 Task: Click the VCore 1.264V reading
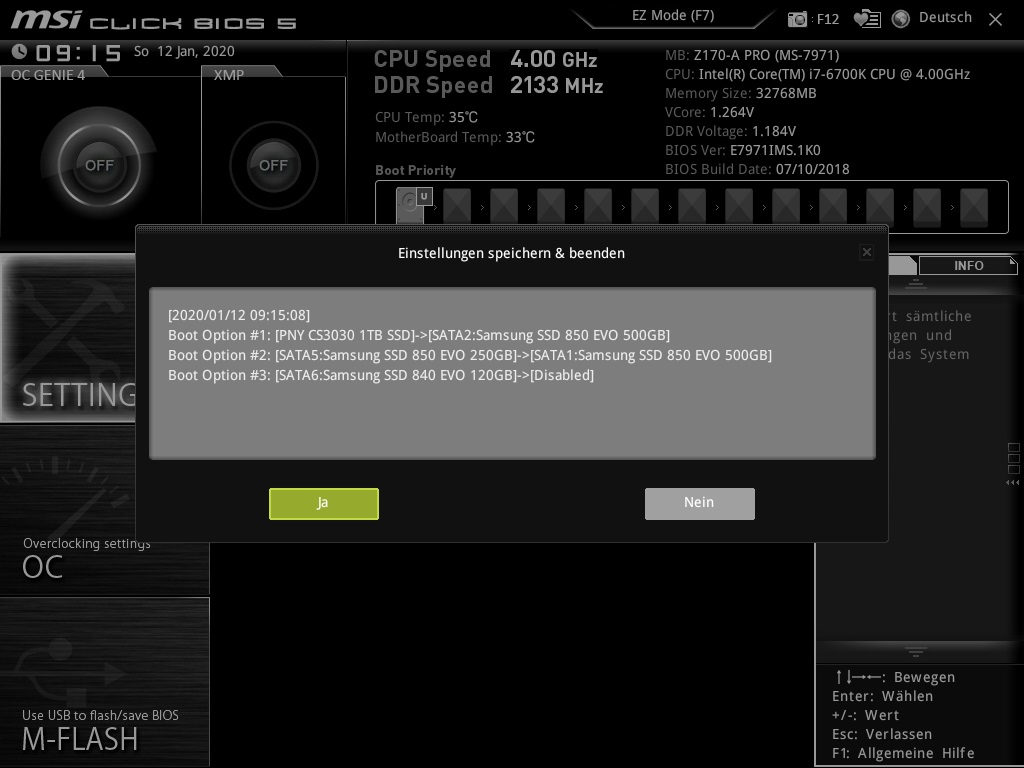(709, 112)
